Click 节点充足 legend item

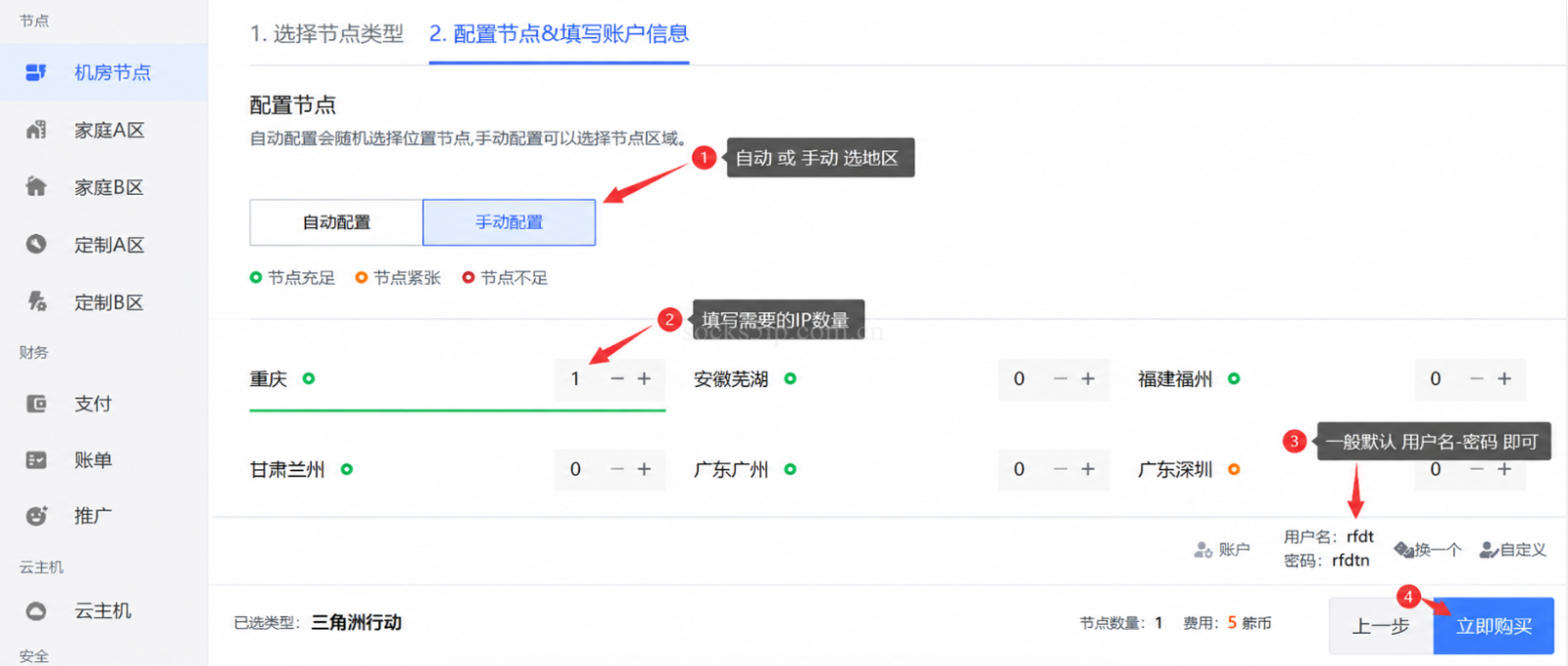point(292,278)
